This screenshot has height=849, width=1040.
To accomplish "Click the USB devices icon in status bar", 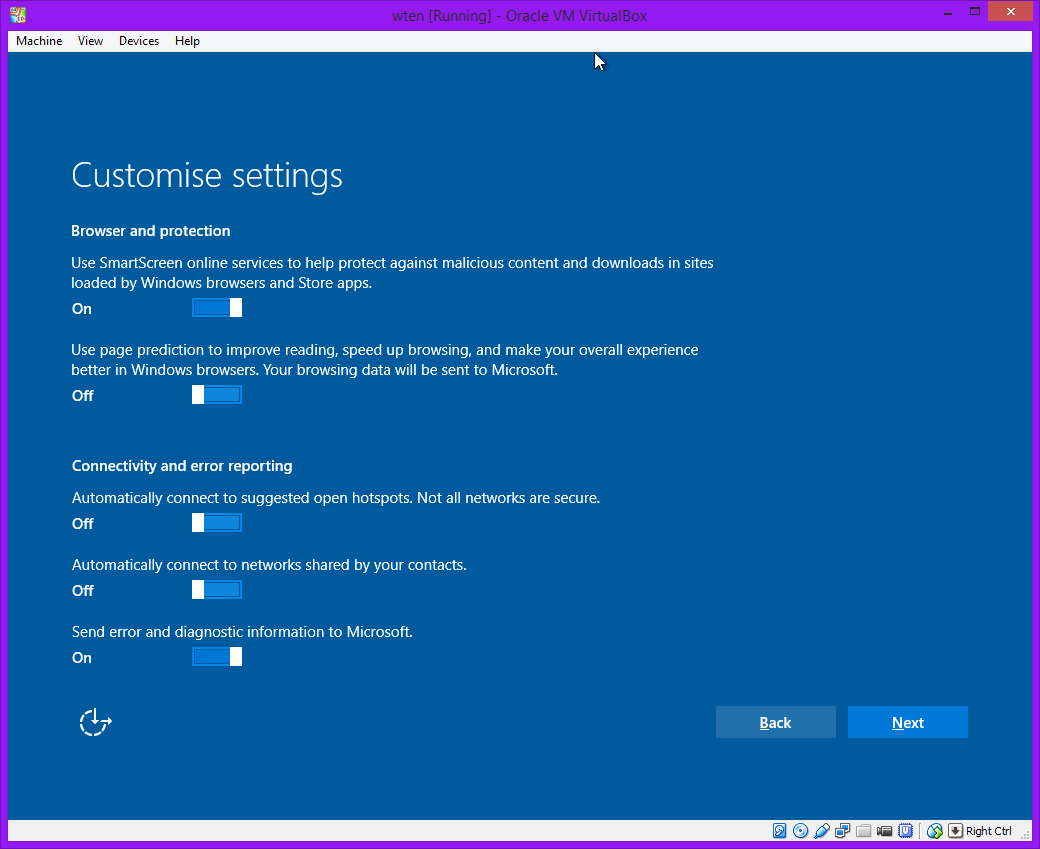I will tap(822, 831).
